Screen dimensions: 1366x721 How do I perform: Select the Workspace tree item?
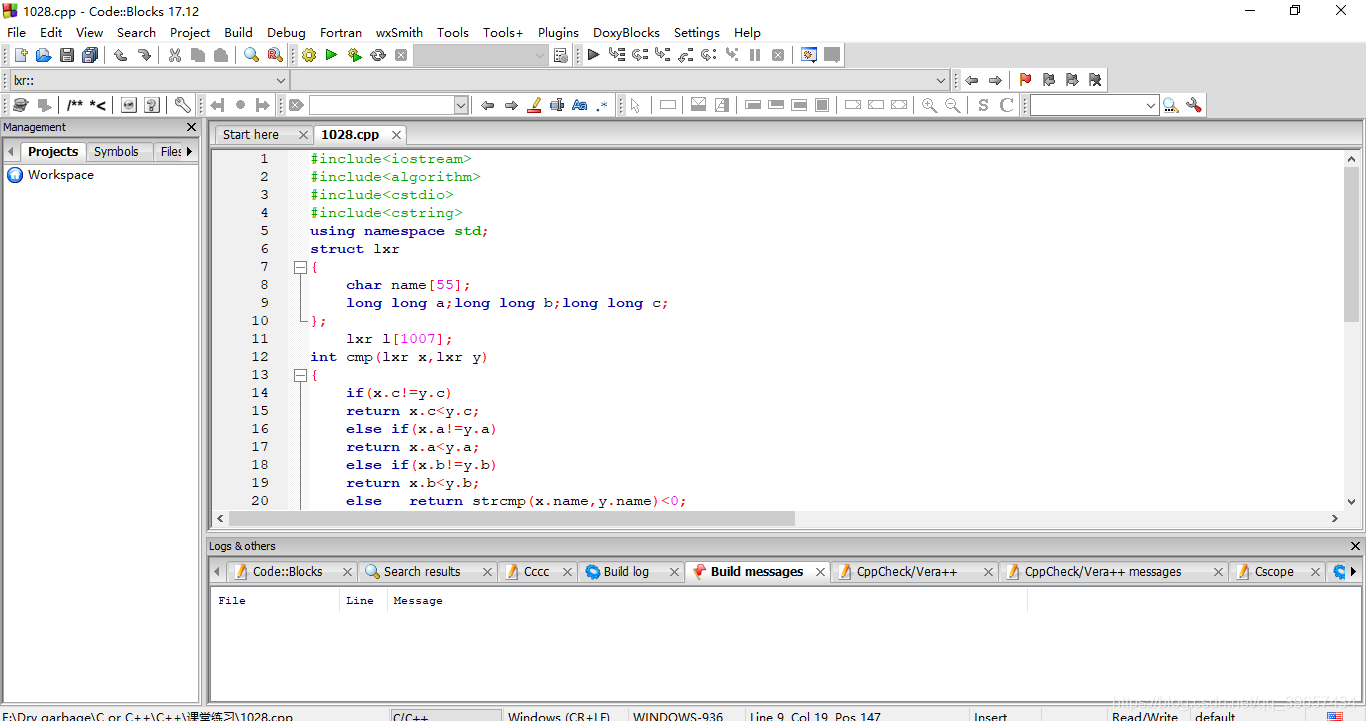click(x=60, y=175)
